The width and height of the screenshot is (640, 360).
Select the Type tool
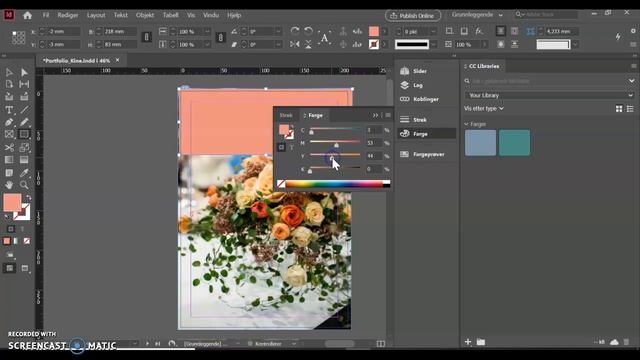click(x=9, y=110)
